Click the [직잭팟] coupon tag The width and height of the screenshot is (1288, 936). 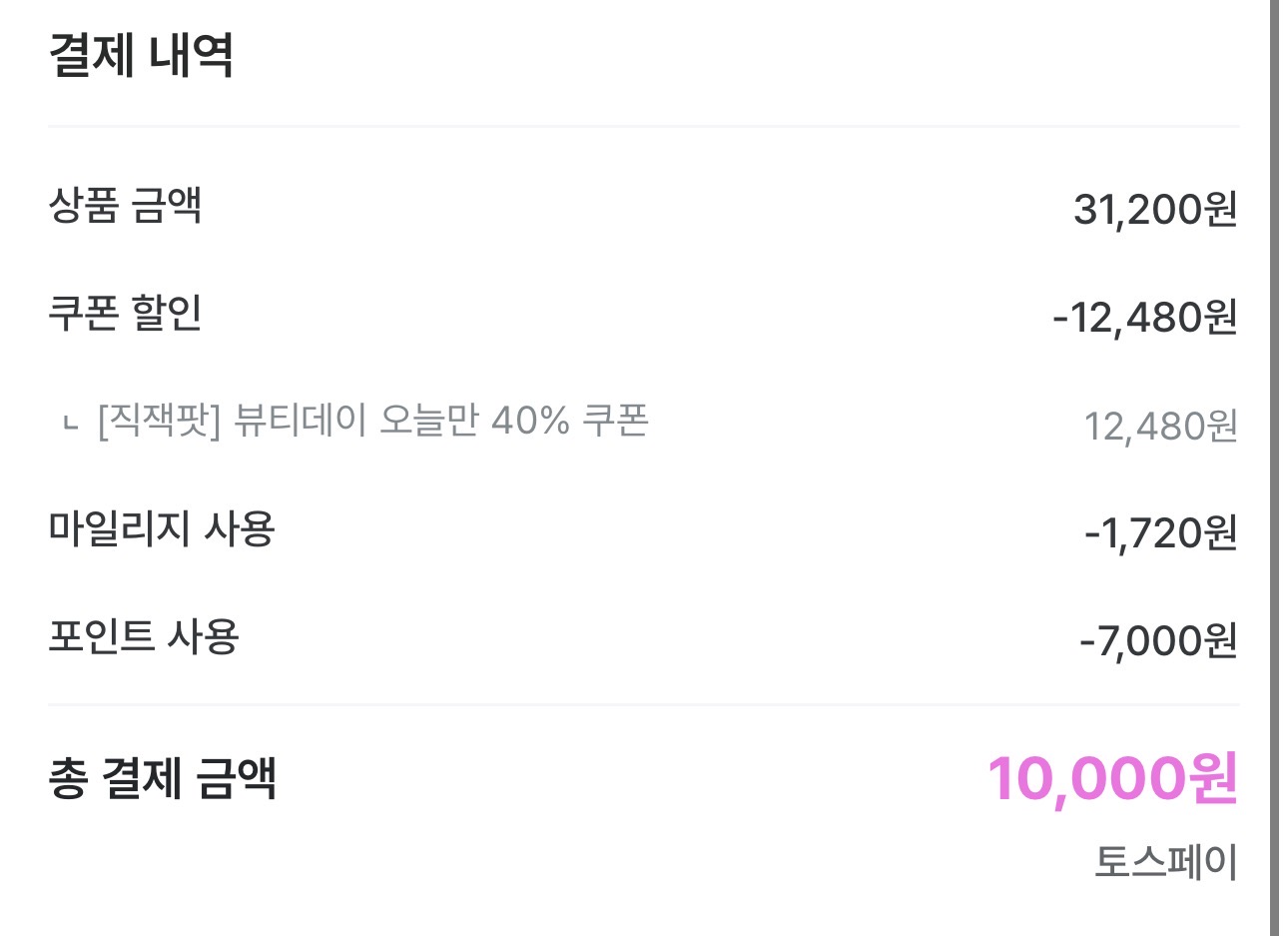[159, 422]
